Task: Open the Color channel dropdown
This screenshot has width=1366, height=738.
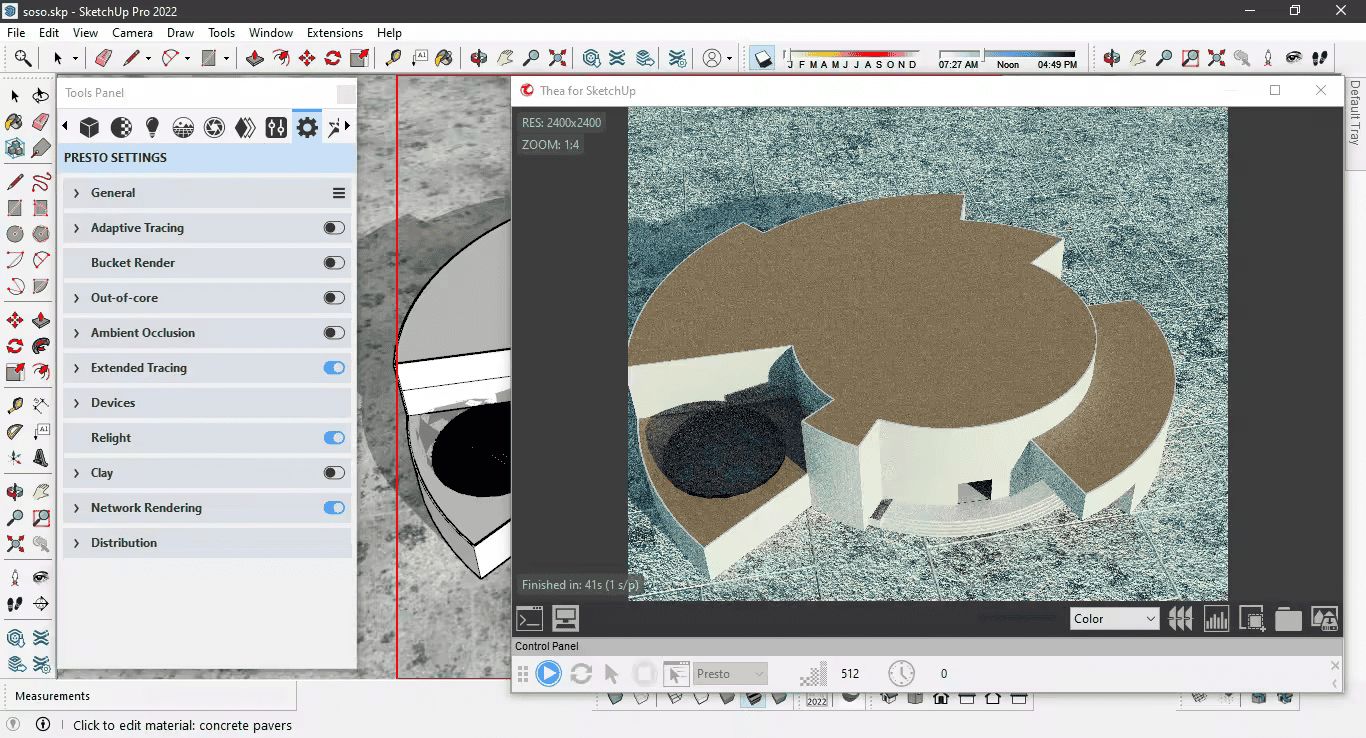Action: pyautogui.click(x=1114, y=619)
